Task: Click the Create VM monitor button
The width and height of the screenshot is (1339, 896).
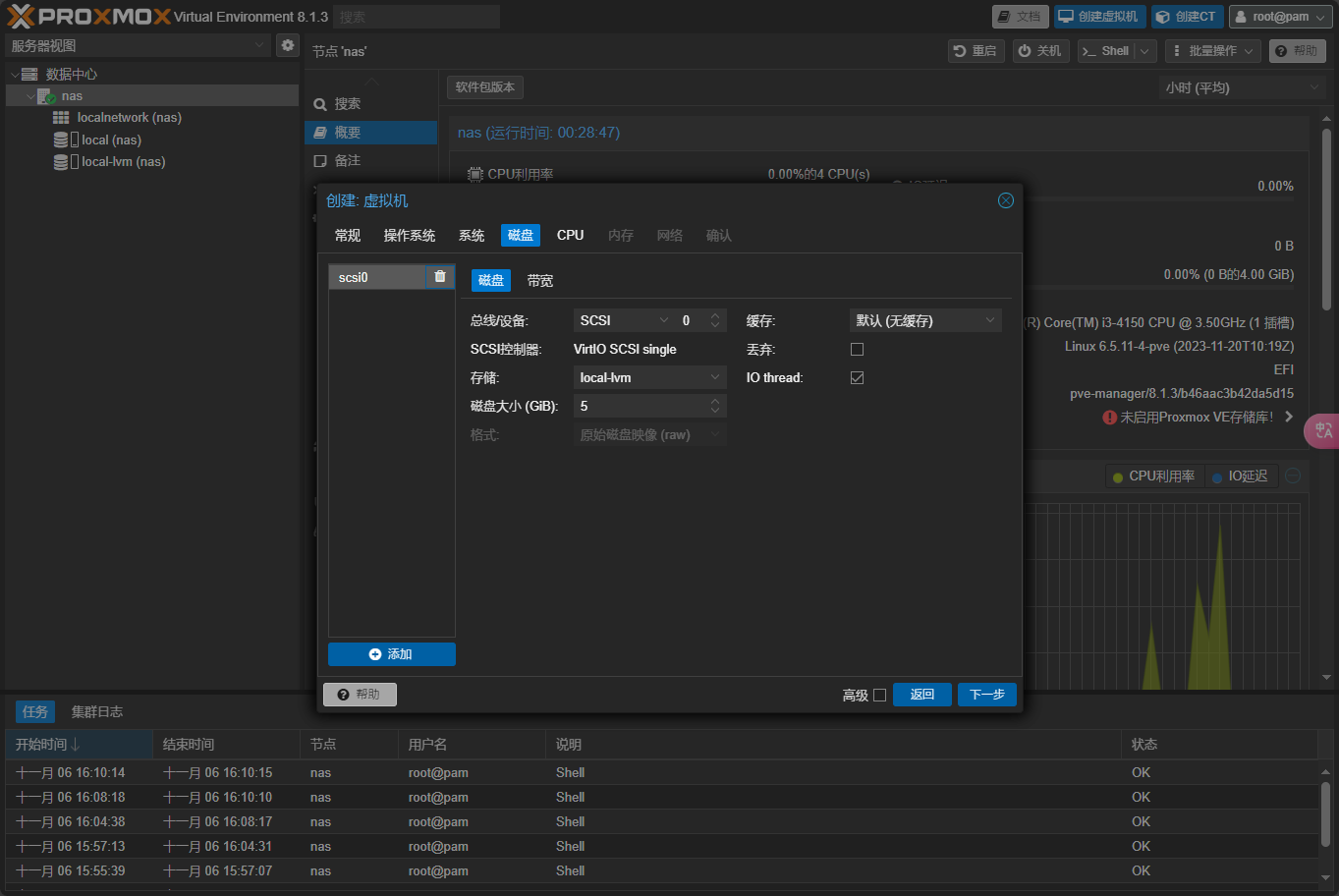Action: tap(1099, 17)
